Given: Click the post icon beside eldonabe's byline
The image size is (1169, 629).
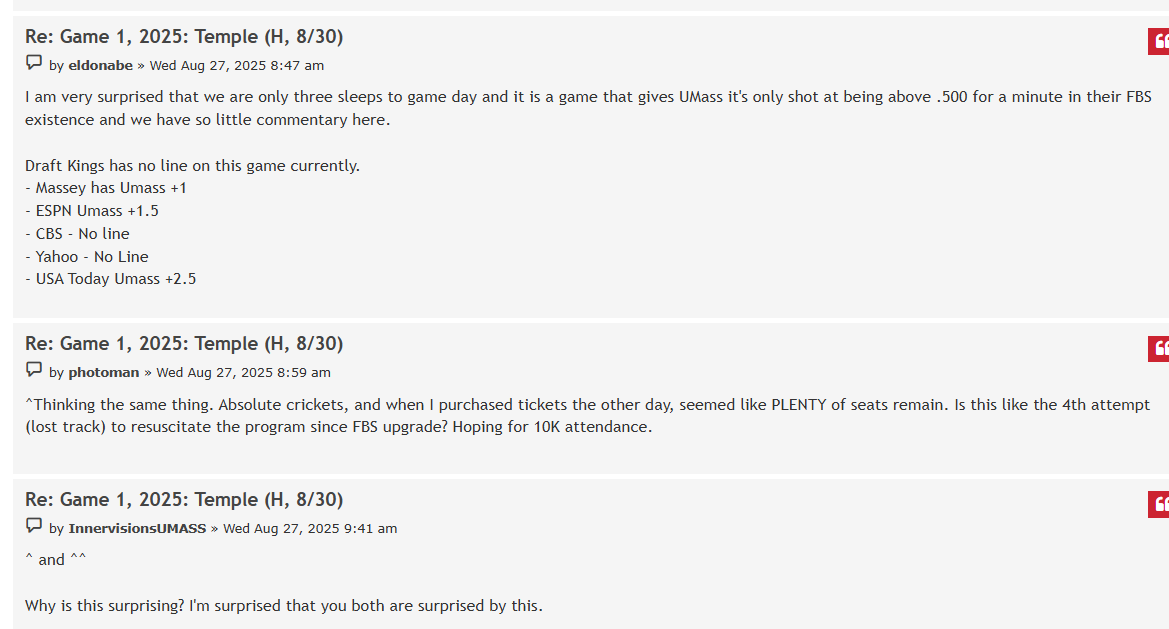Looking at the screenshot, I should (x=34, y=64).
